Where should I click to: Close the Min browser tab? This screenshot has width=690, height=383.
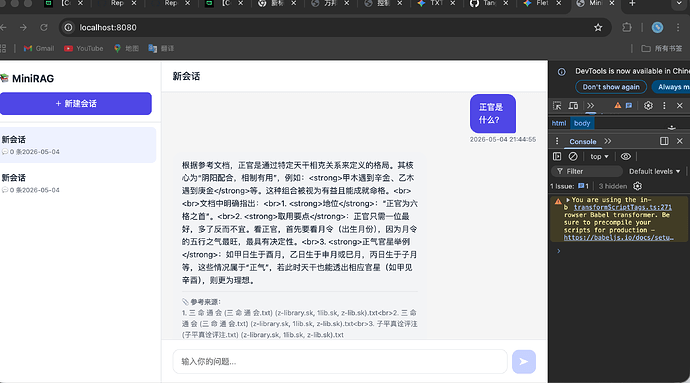[x=612, y=3]
